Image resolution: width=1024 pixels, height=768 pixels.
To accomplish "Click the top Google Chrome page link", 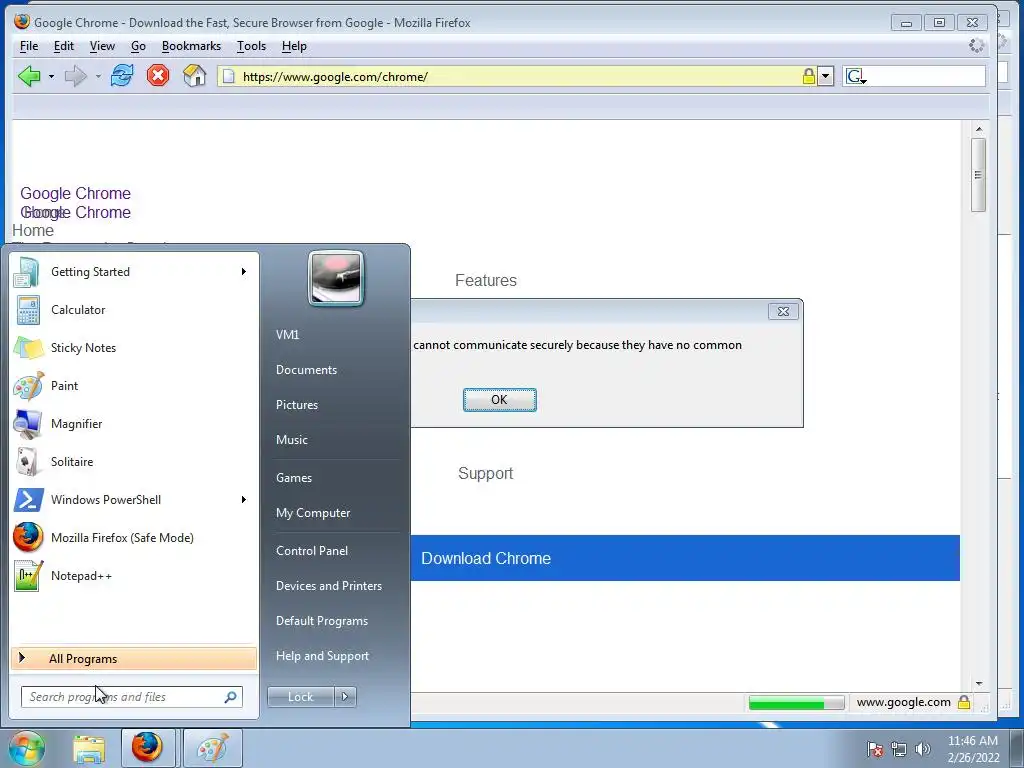I will (75, 193).
